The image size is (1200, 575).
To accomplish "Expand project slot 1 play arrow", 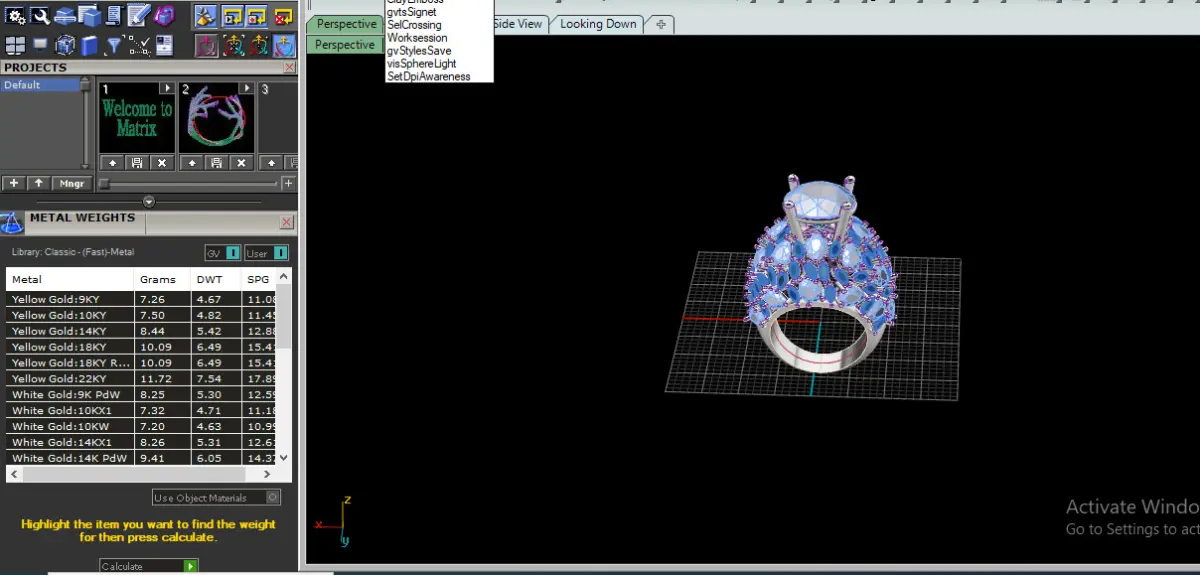I will point(167,89).
